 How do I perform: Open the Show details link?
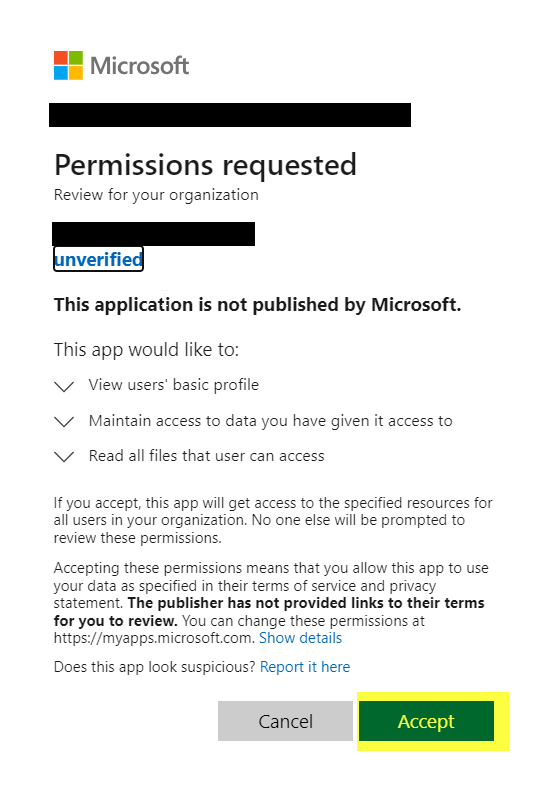(x=301, y=638)
